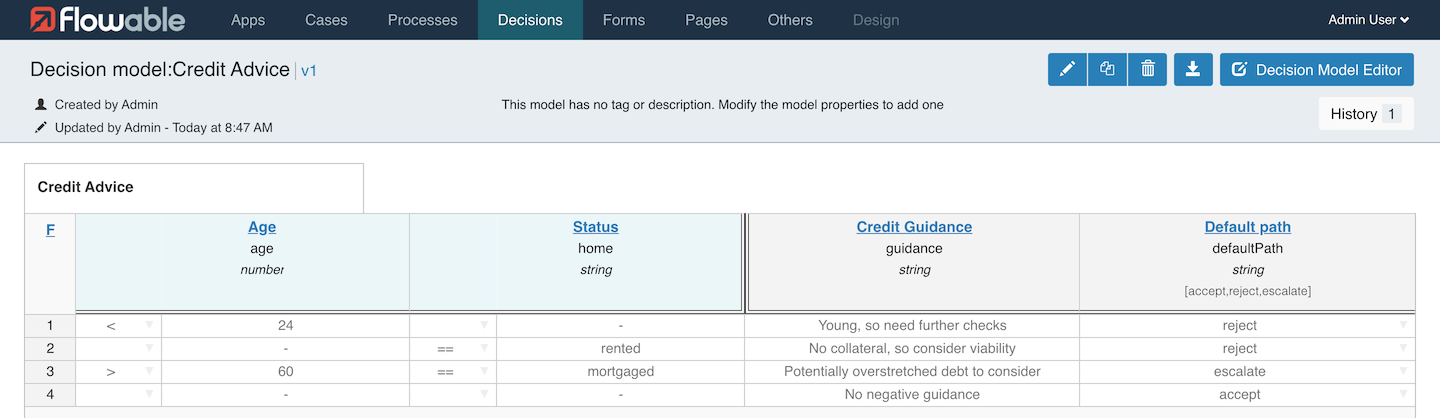Viewport: 1440px width, 418px height.
Task: Expand row 2 status operator dropdown
Action: coord(484,348)
